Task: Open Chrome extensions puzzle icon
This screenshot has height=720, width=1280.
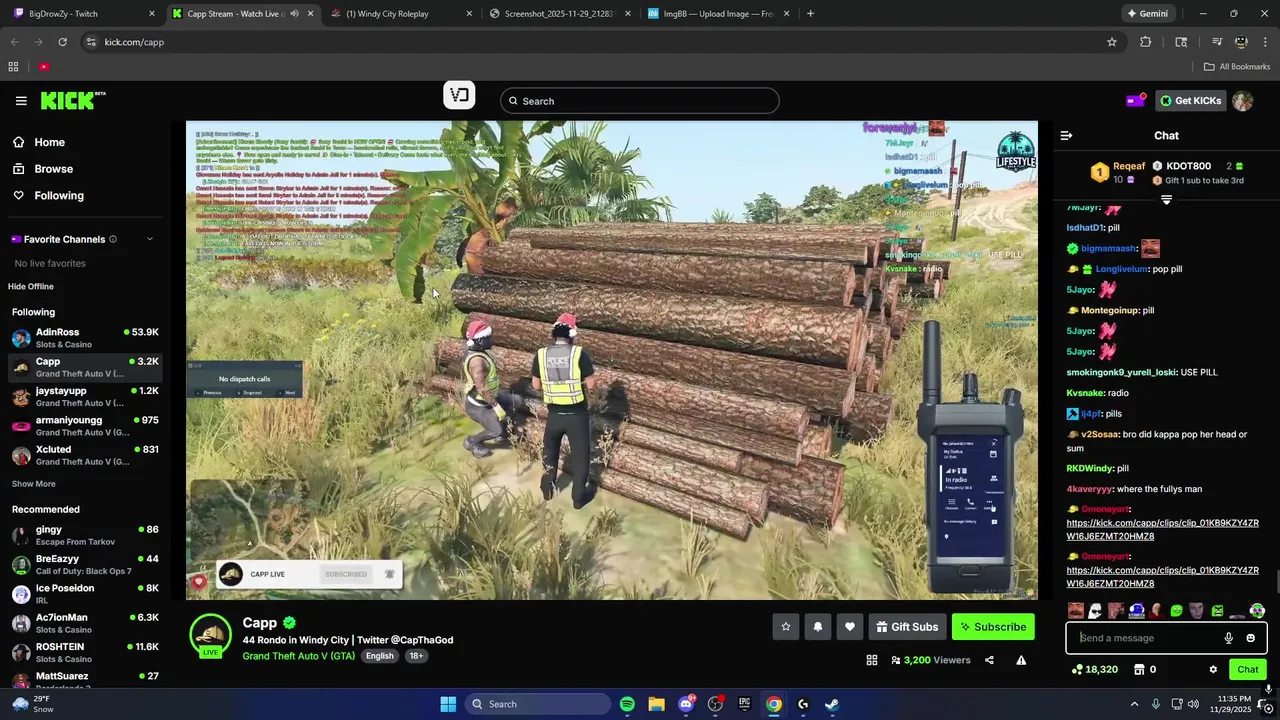Action: click(1146, 42)
